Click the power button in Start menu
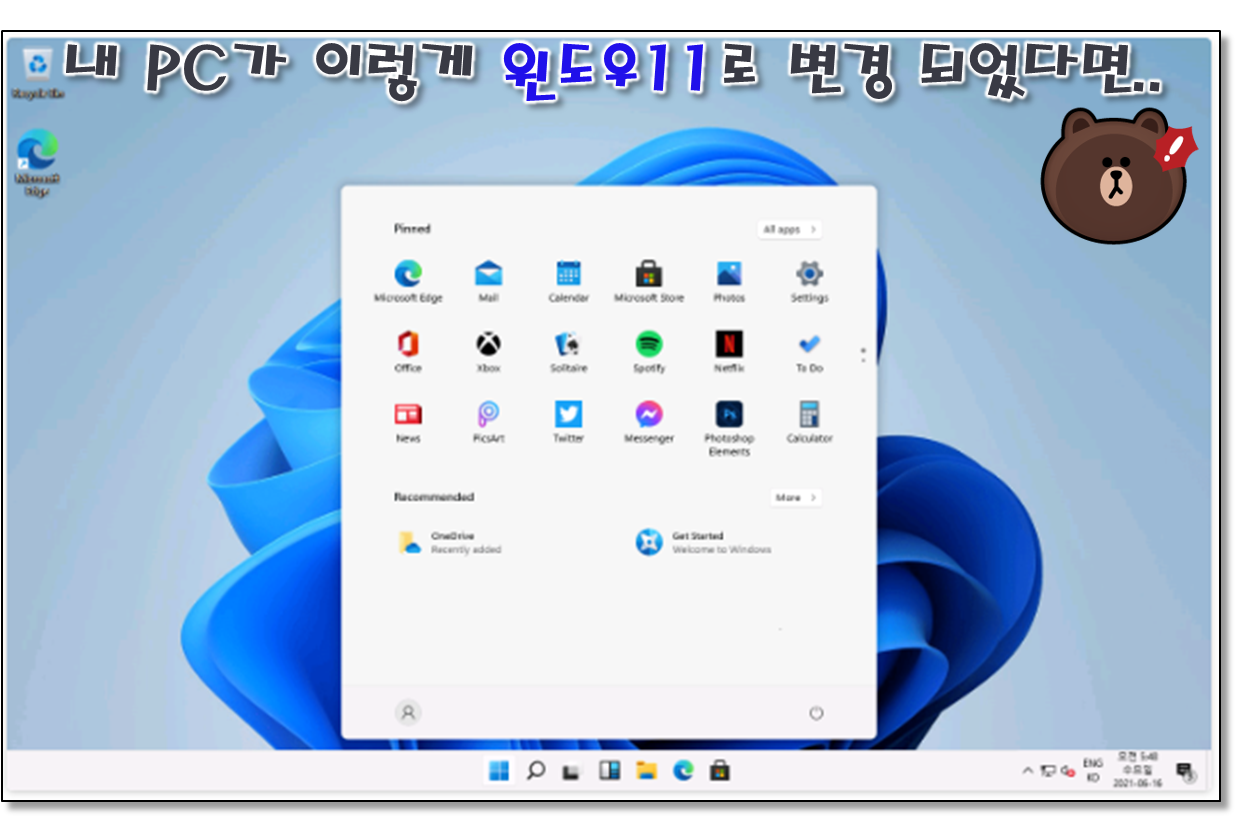This screenshot has width=1237, height=818. coord(815,713)
